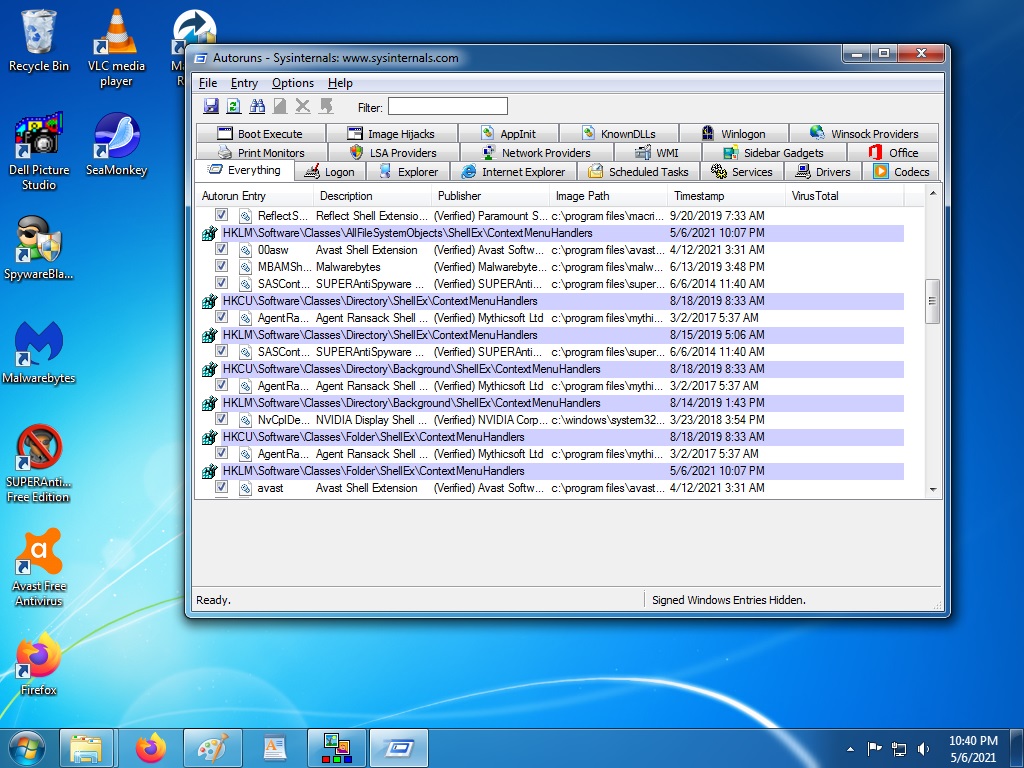1024x768 pixels.
Task: Uncheck the MBAMSh... Malwarebytes entry checkbox
Action: [221, 266]
